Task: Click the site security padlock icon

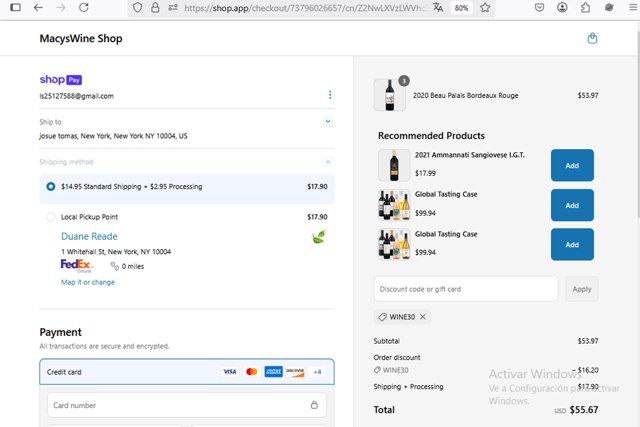Action: click(x=155, y=7)
